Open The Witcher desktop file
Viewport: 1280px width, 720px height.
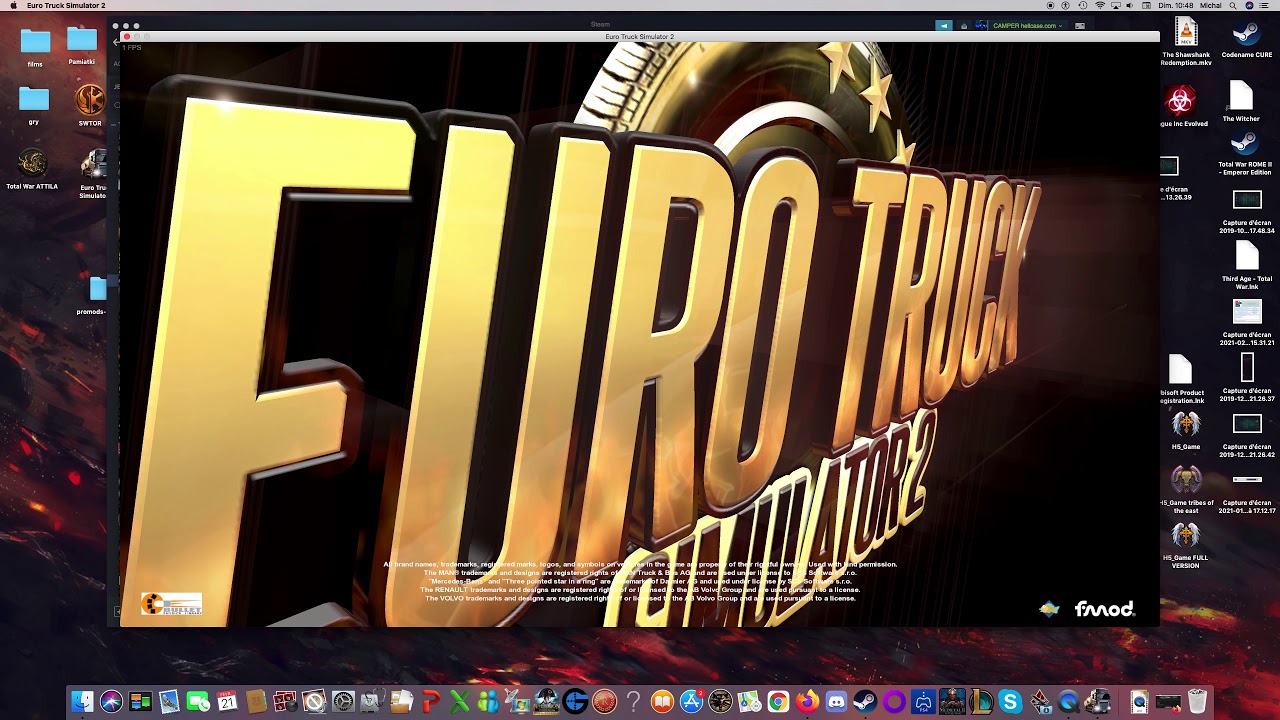(x=1241, y=97)
